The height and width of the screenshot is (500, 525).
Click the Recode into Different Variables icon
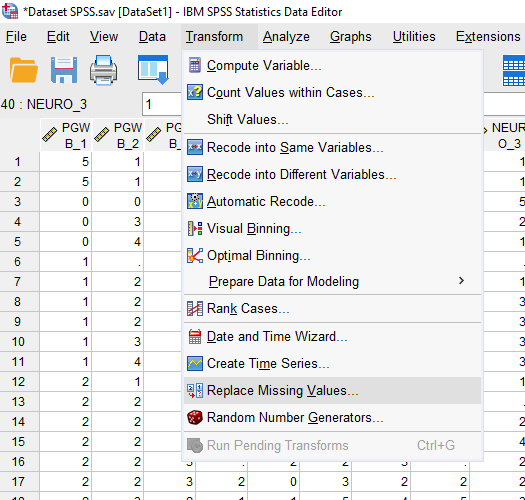click(x=195, y=174)
